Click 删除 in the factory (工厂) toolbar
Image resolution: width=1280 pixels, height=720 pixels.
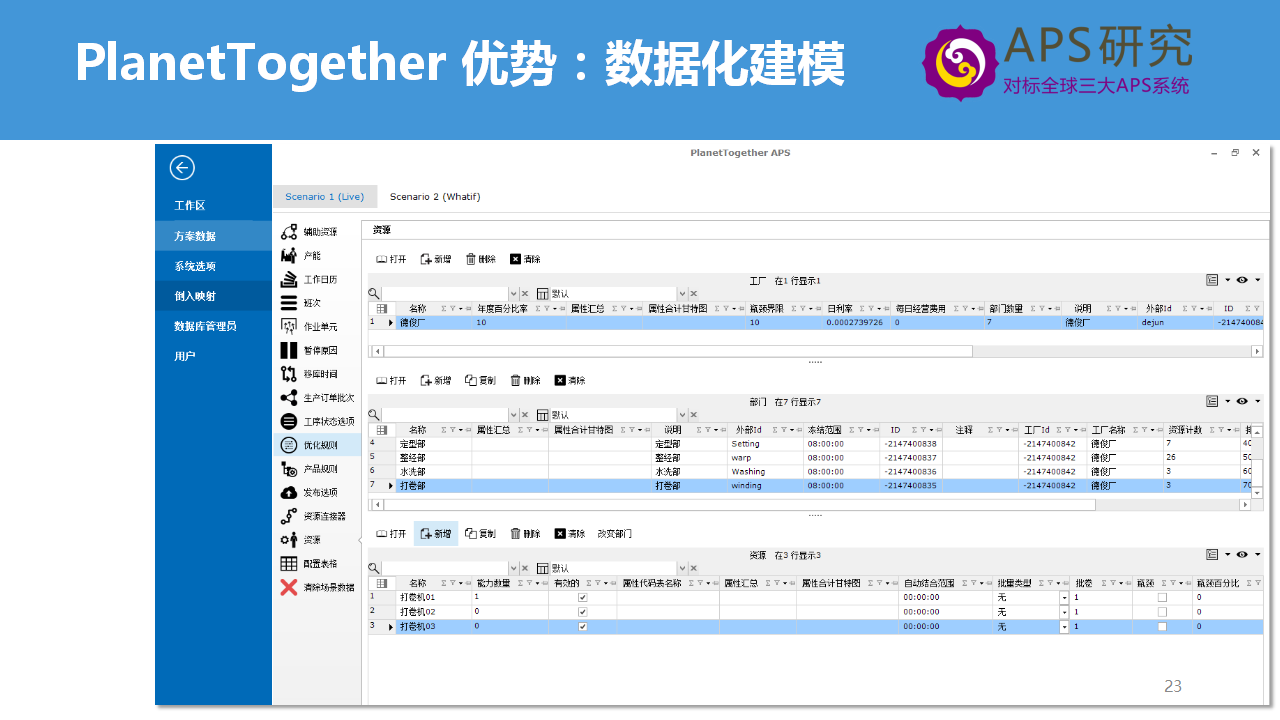[481, 259]
